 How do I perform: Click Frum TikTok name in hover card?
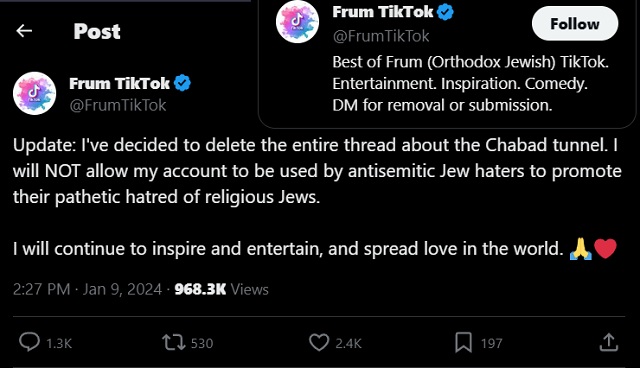point(382,12)
